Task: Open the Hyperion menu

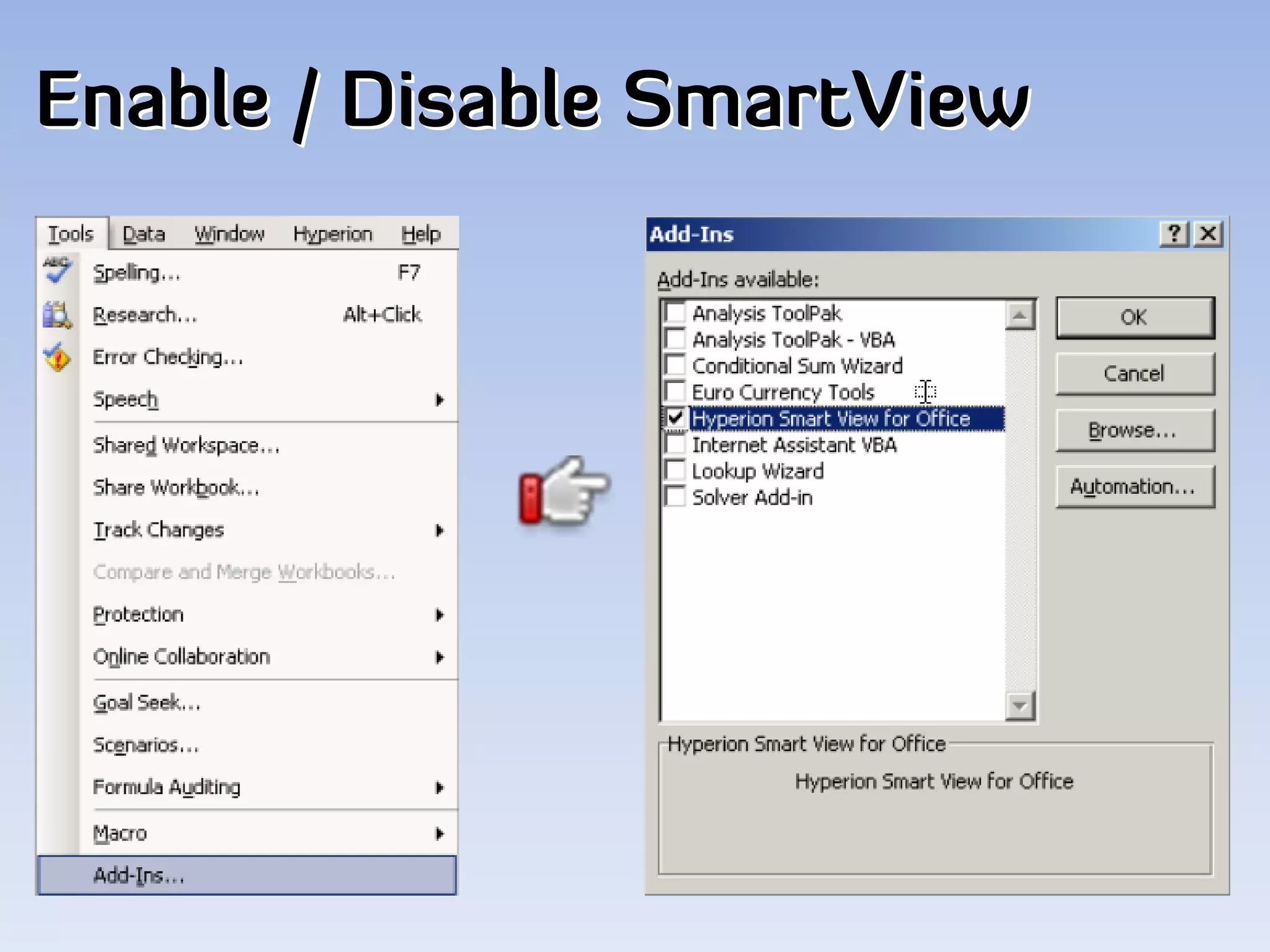Action: [x=333, y=234]
